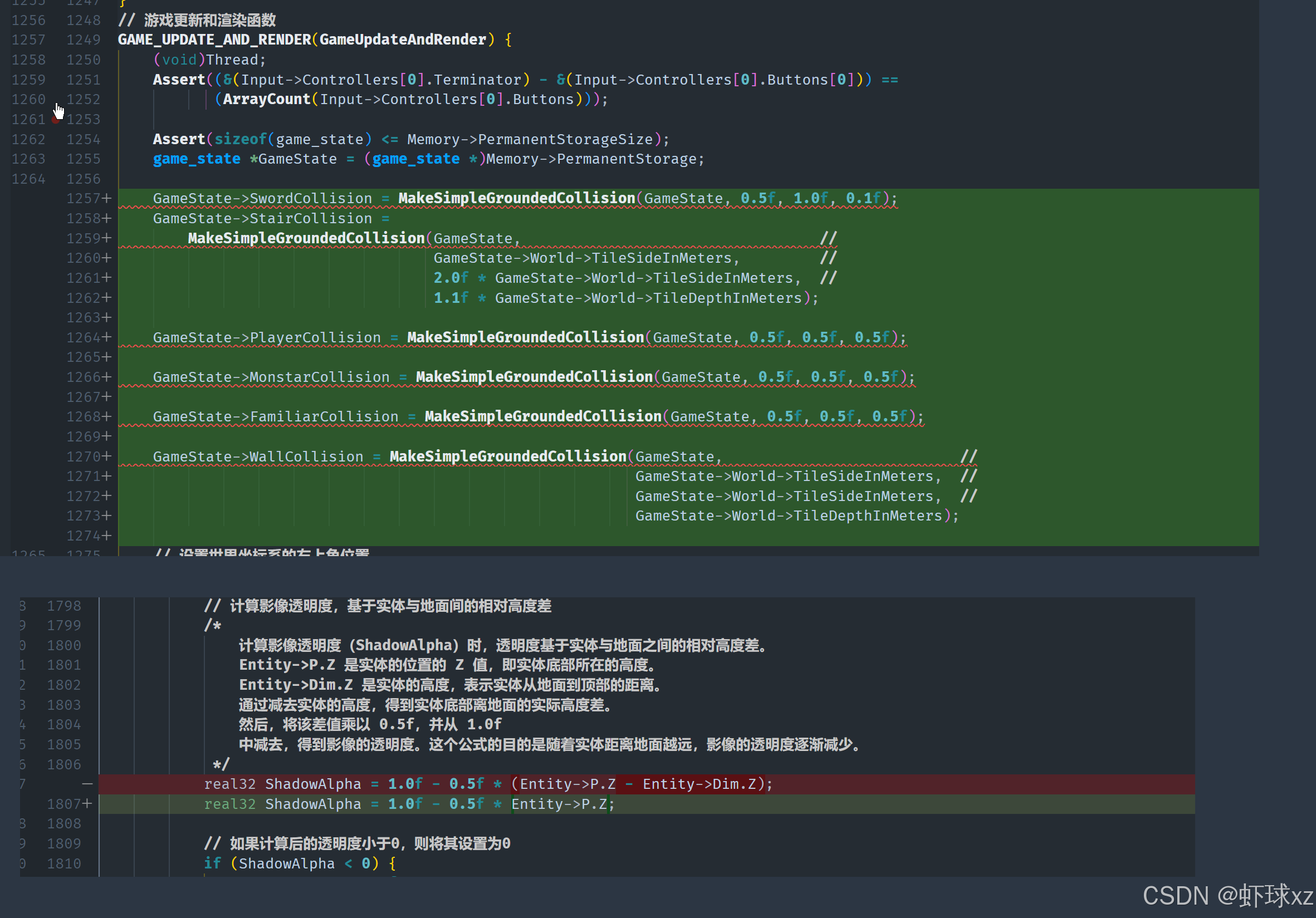Click ArrayCount in the Assert line
Screen dimensions: 1316x918
[267, 99]
